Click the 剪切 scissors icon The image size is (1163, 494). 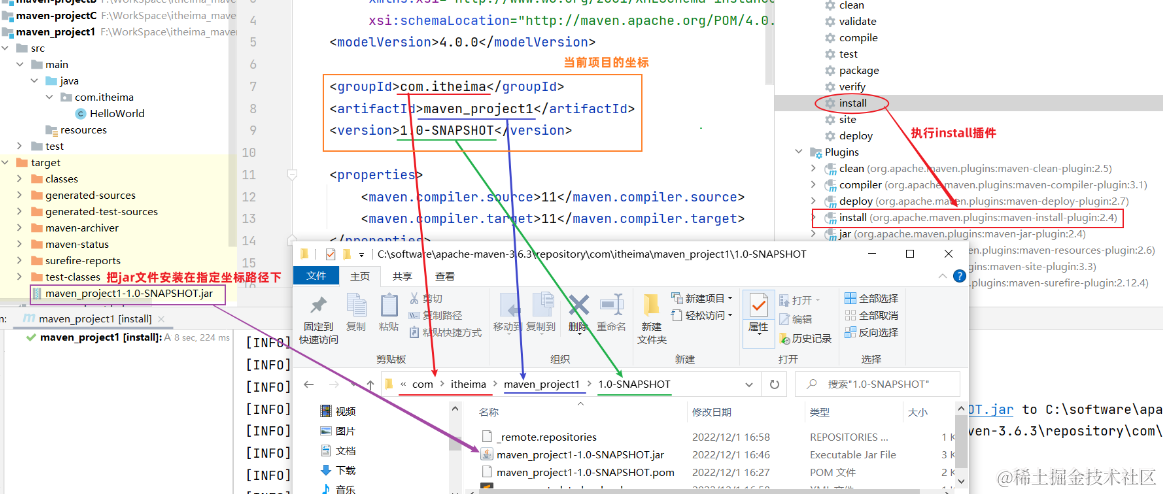[x=413, y=298]
